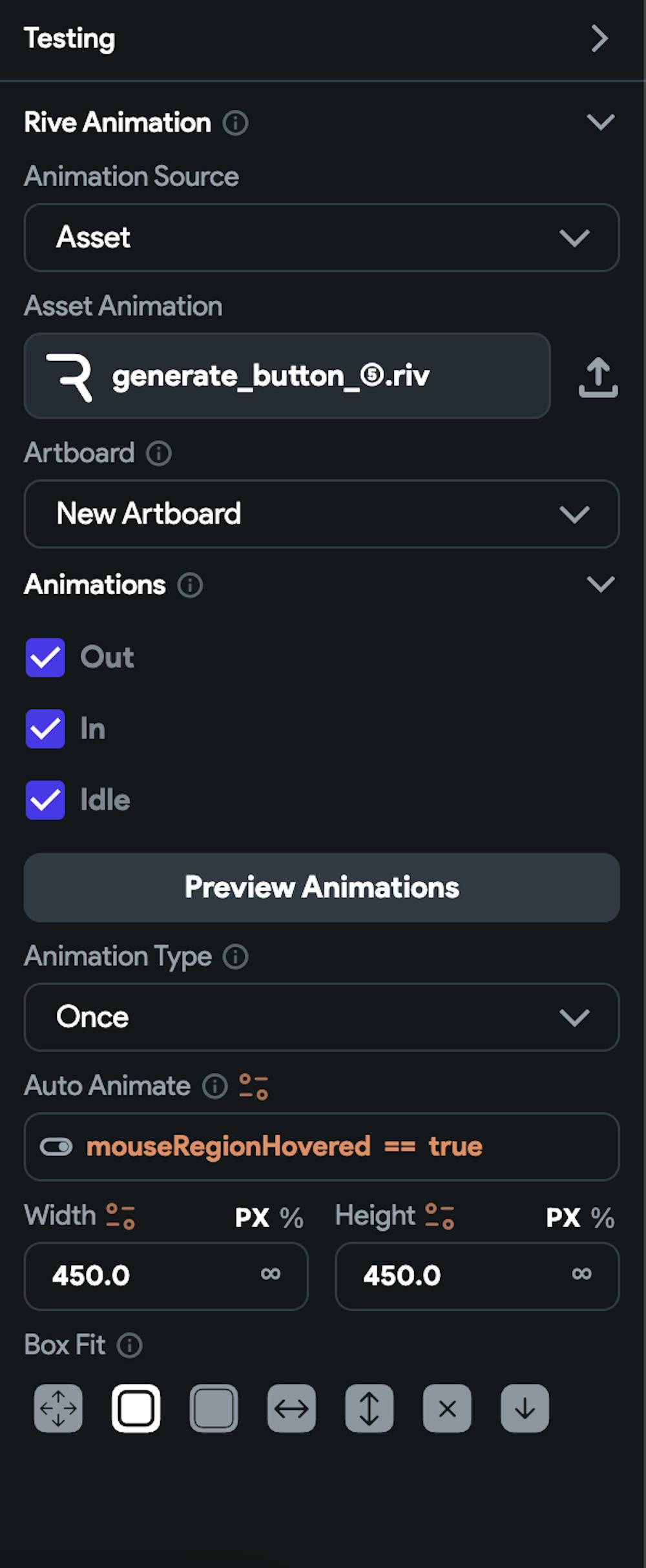Click the variable binding icon beside Auto Animate
Viewport: 646px width, 1568px height.
pyautogui.click(x=252, y=1086)
